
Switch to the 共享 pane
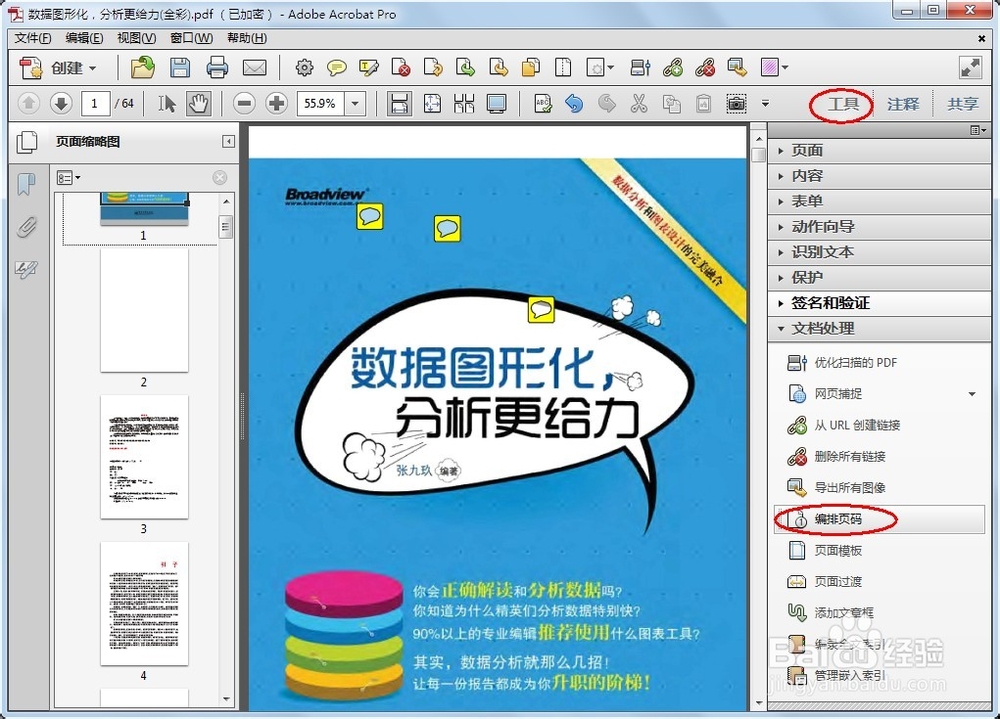pyautogui.click(x=962, y=104)
